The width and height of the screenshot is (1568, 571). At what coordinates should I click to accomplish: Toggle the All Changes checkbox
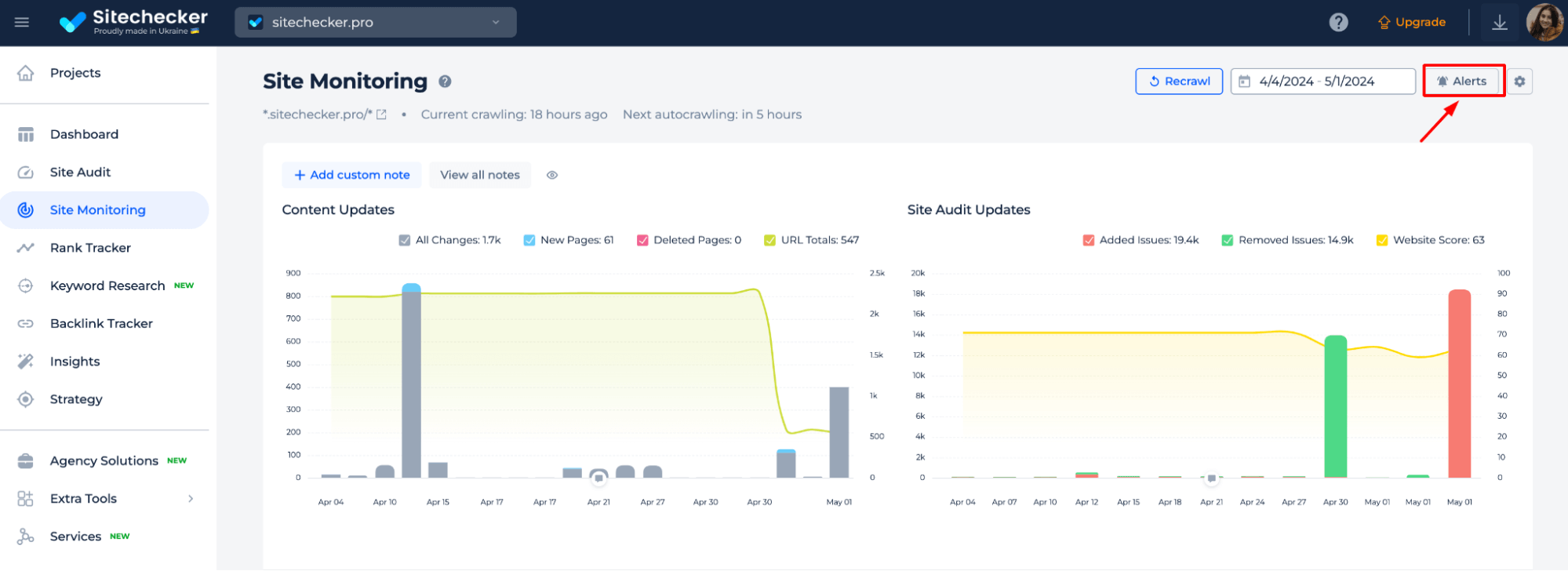[405, 241]
